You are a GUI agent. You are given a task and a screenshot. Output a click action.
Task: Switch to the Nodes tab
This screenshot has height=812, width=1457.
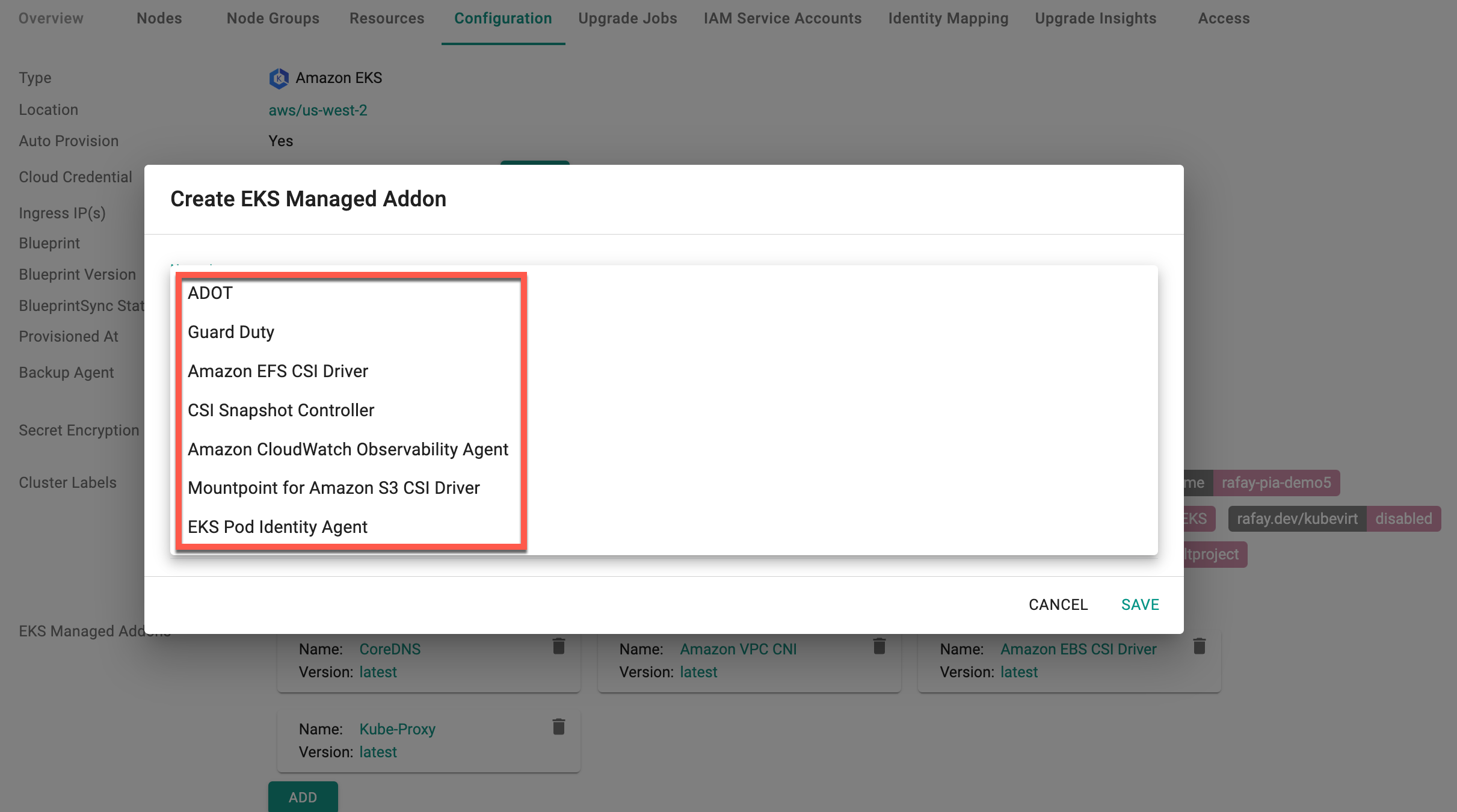[159, 19]
